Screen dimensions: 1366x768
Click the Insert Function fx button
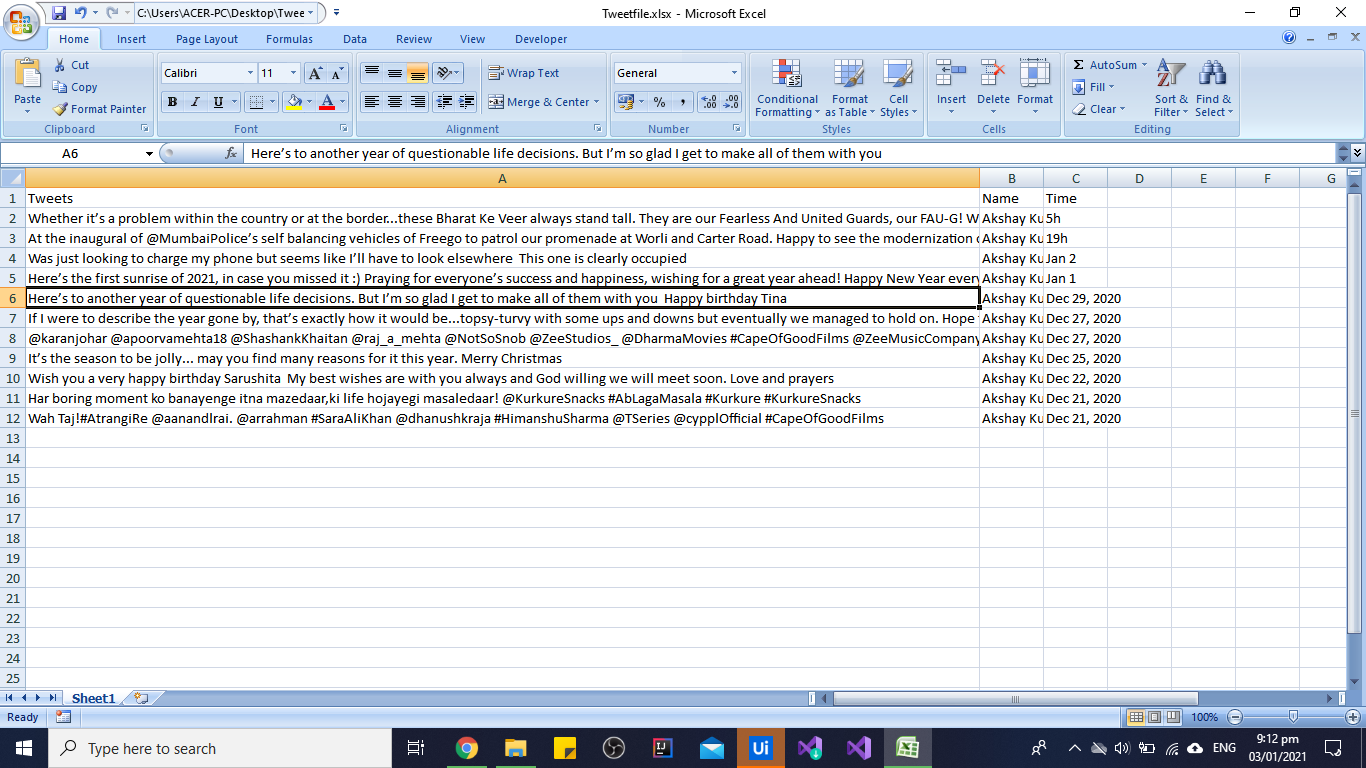(231, 153)
